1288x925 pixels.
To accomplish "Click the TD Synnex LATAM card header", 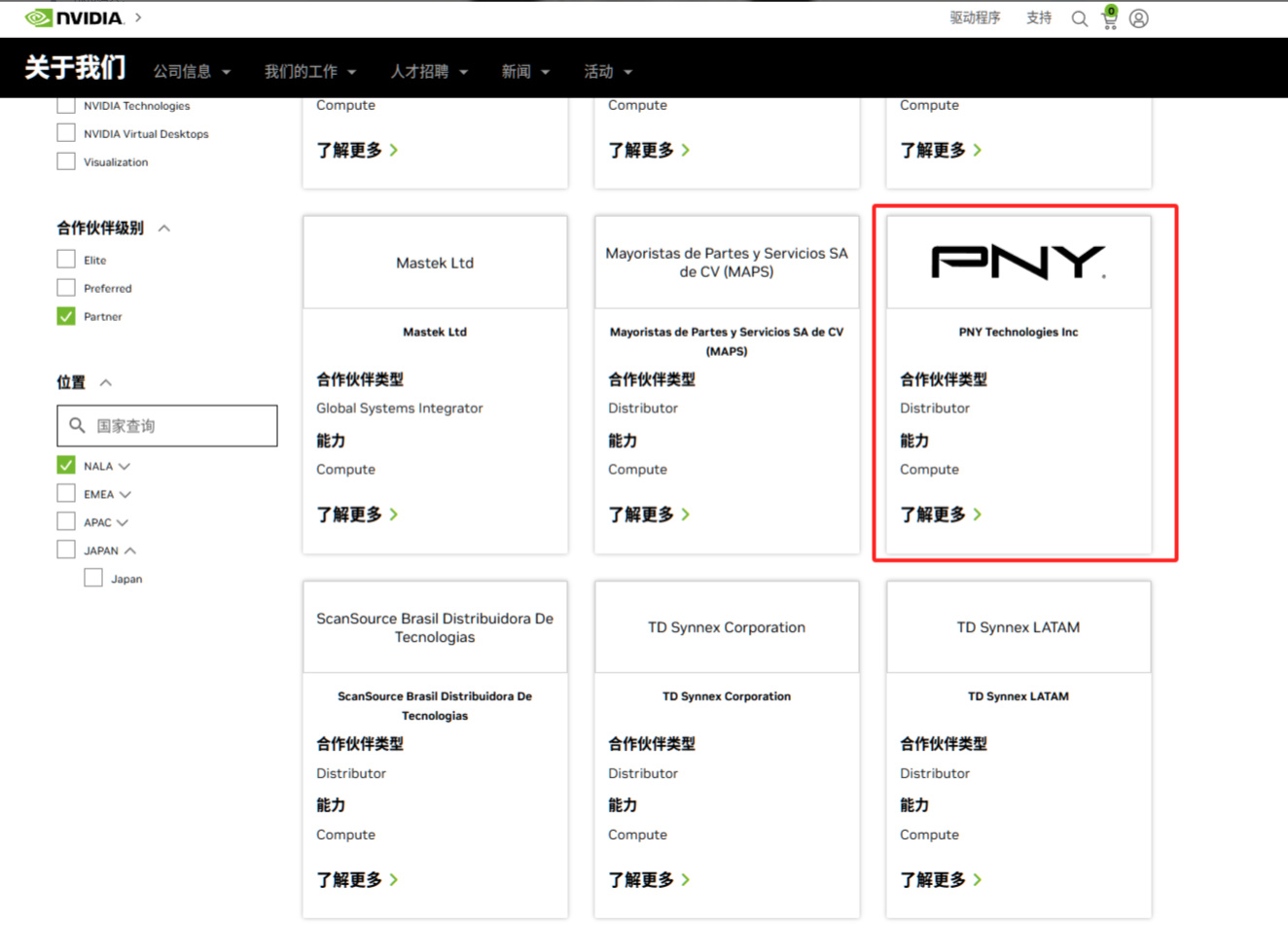I will (1019, 627).
